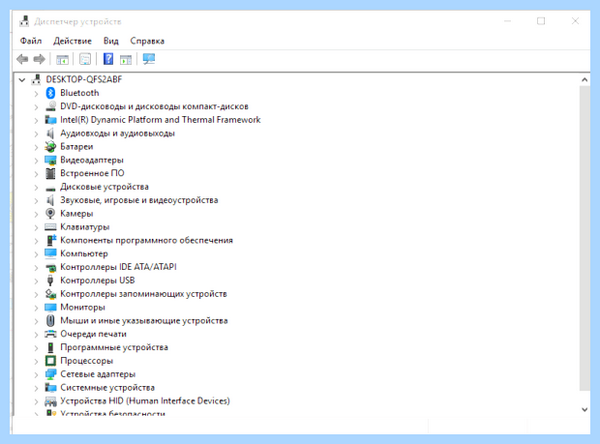This screenshot has width=600, height=444.
Task: Click the Device Manager title bar app icon
Action: 24,21
